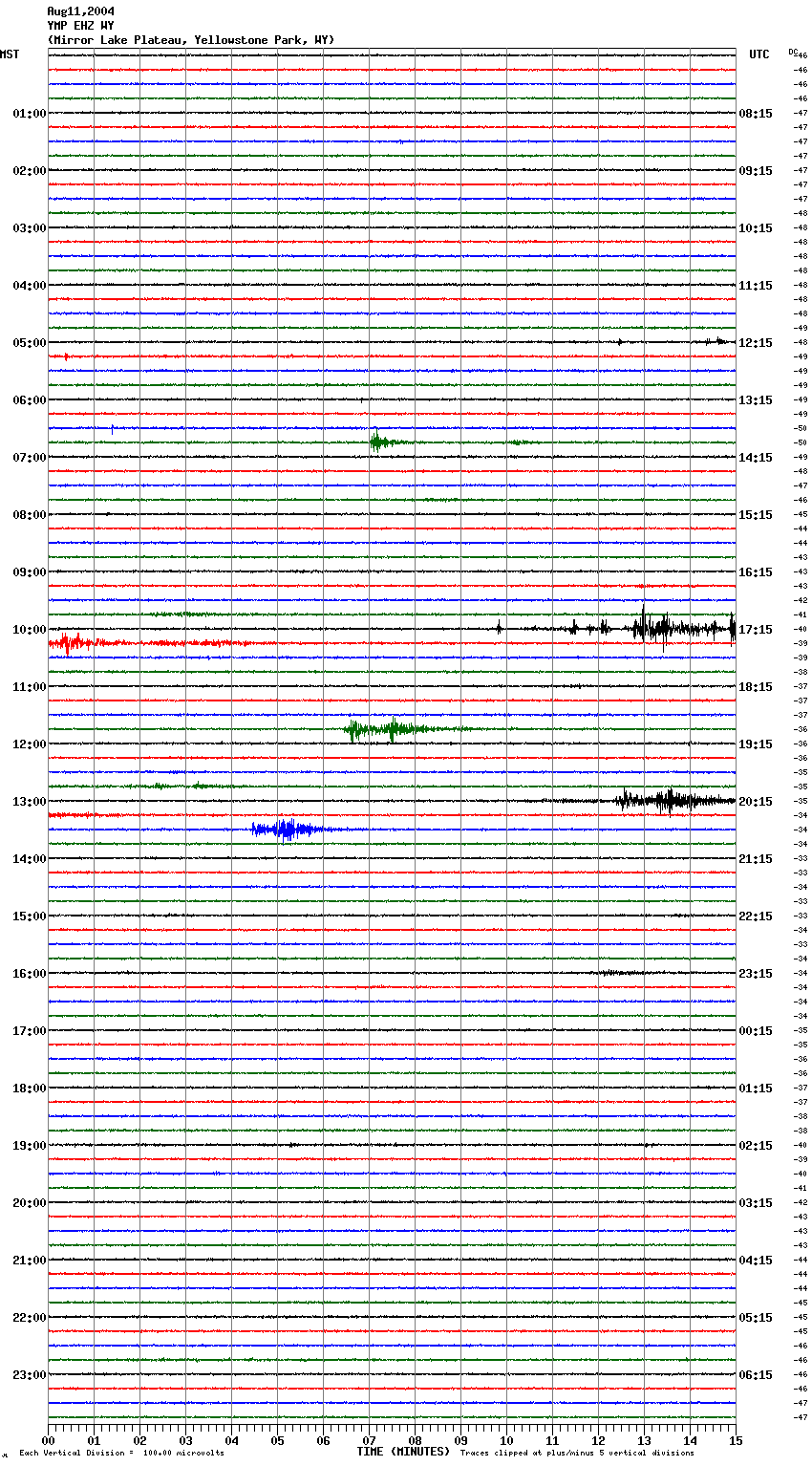Select the station code YMP EHZ WY
Image resolution: width=812 pixels, height=1466 pixels.
80,26
